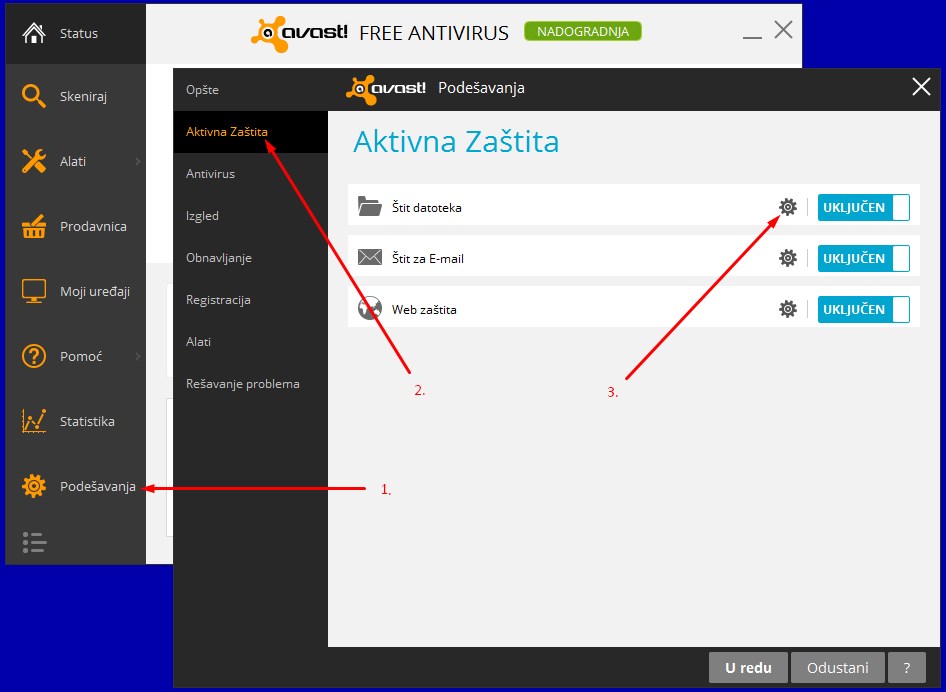
Task: Click the Odustani button
Action: click(x=837, y=668)
